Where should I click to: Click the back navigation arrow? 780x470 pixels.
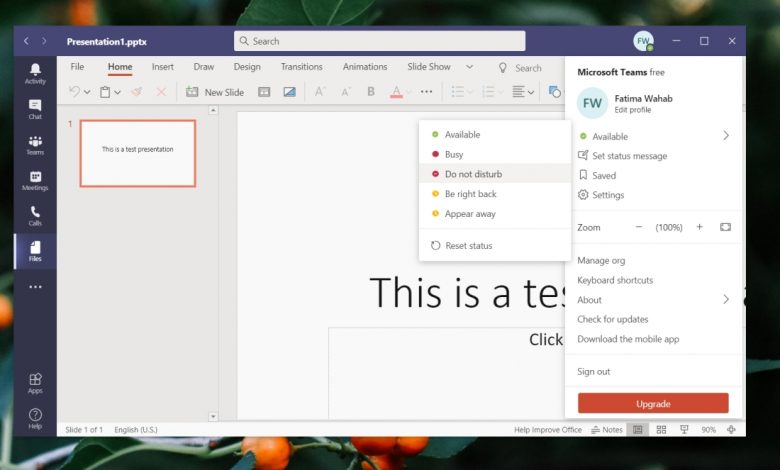(26, 41)
